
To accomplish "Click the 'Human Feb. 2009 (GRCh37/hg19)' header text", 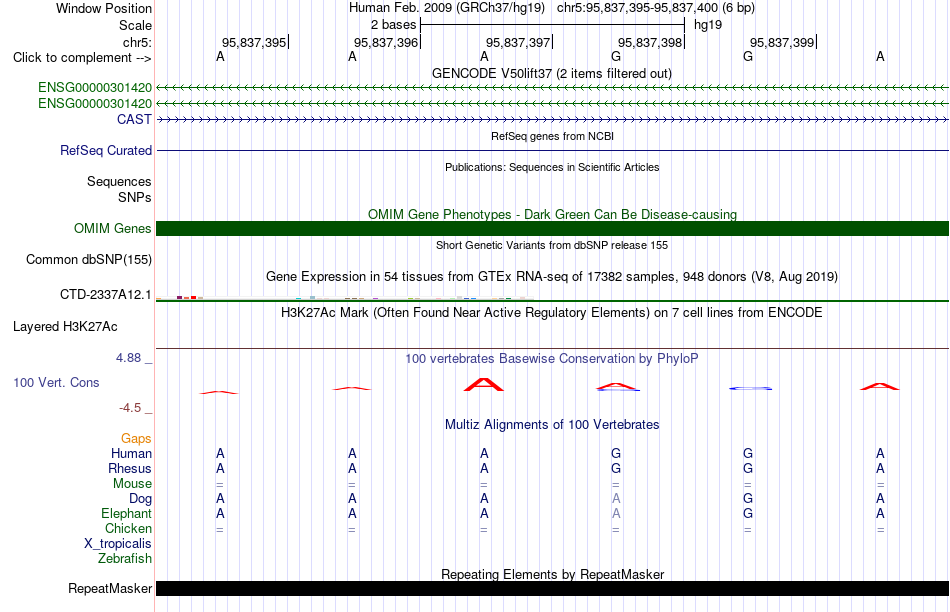I will click(x=447, y=8).
